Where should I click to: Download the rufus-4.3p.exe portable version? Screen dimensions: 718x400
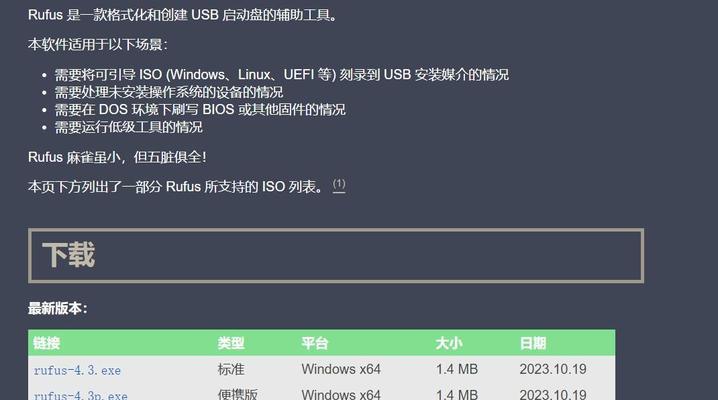(81, 395)
